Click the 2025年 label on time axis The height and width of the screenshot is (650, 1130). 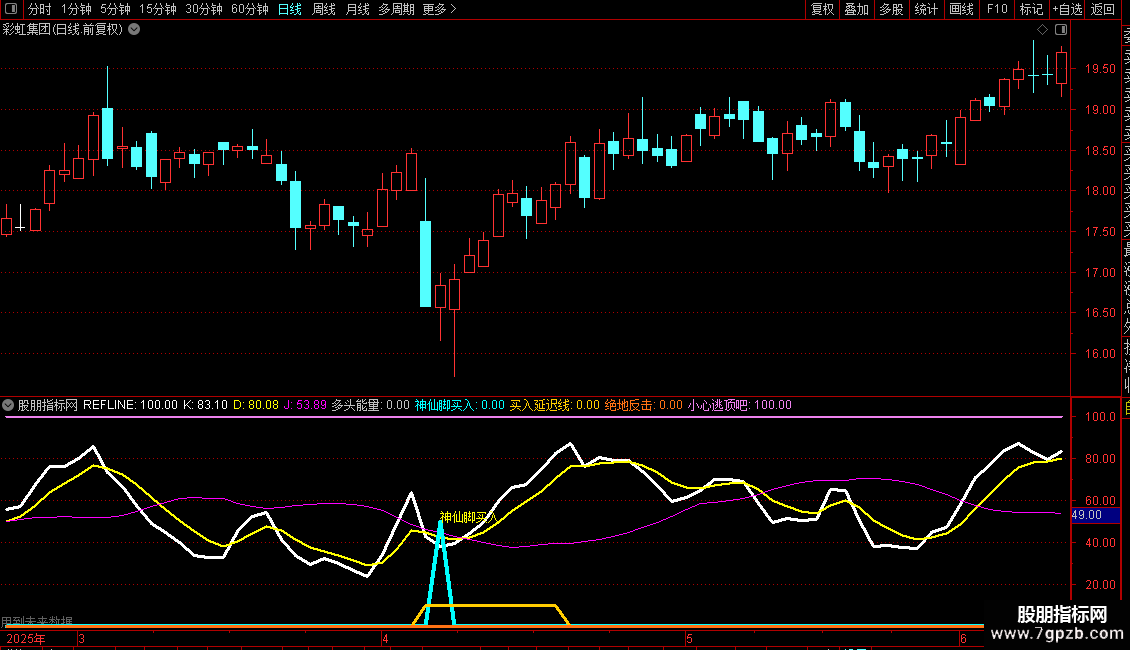coord(26,638)
